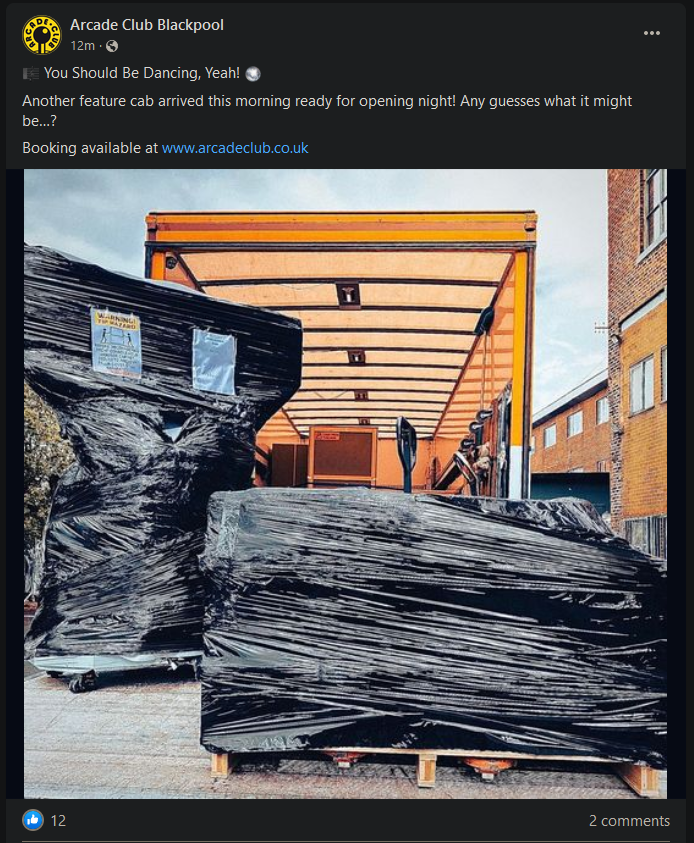694x843 pixels.
Task: View the 12 reactions count
Action: (58, 821)
